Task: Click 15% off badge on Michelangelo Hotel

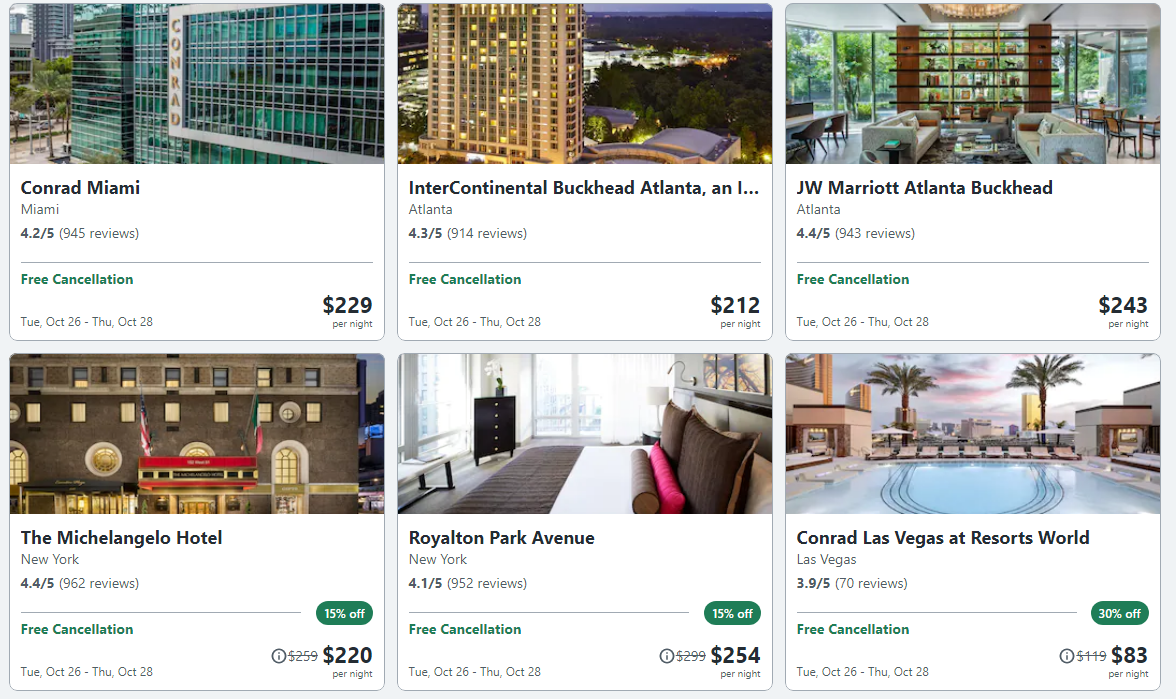Action: (x=344, y=614)
